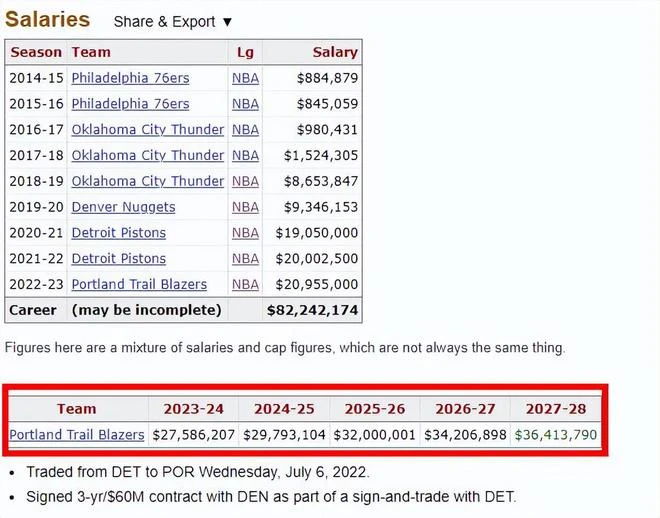660x518 pixels.
Task: Click NBA league link in 2014-15 row
Action: point(245,78)
